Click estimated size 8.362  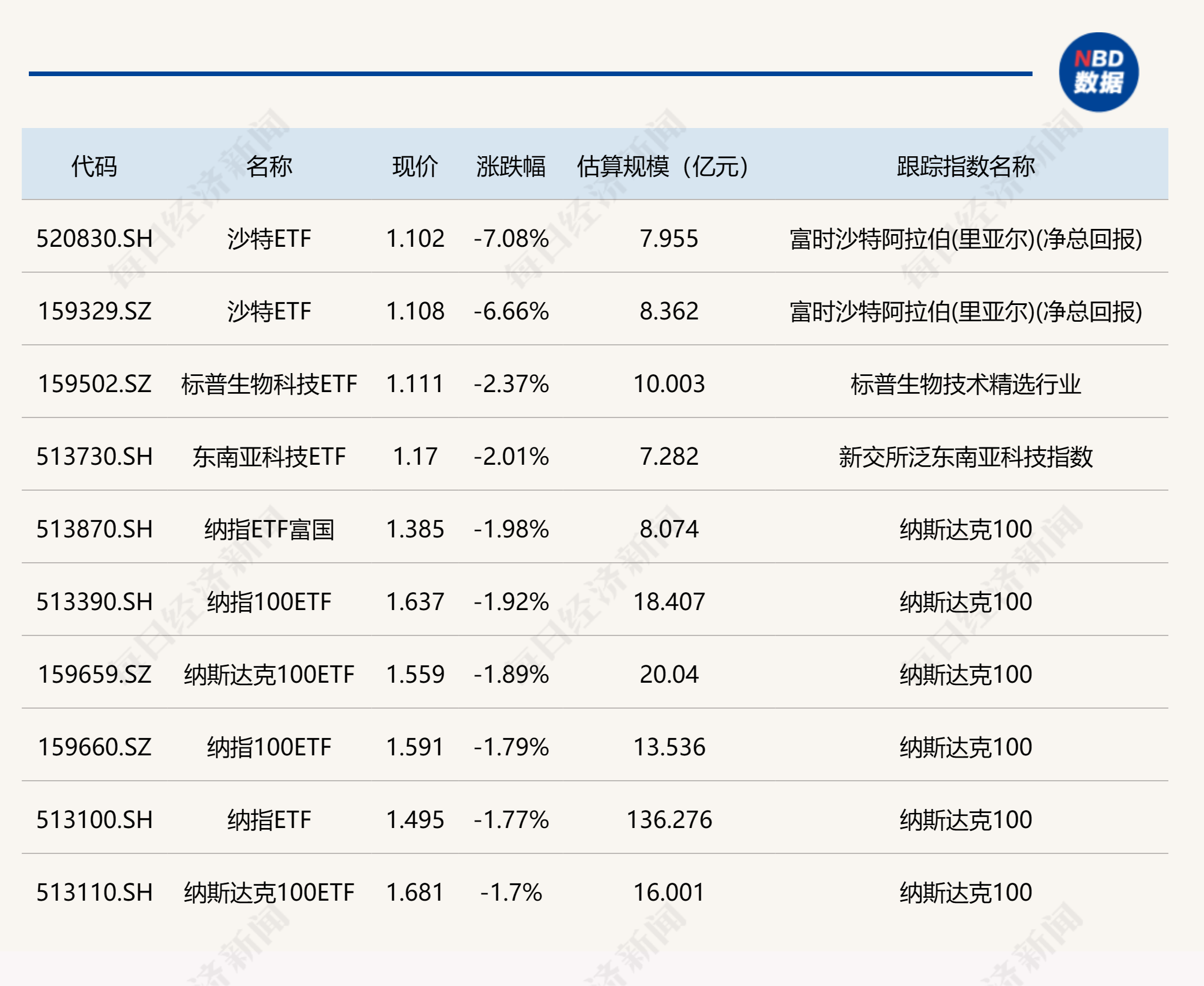[669, 311]
